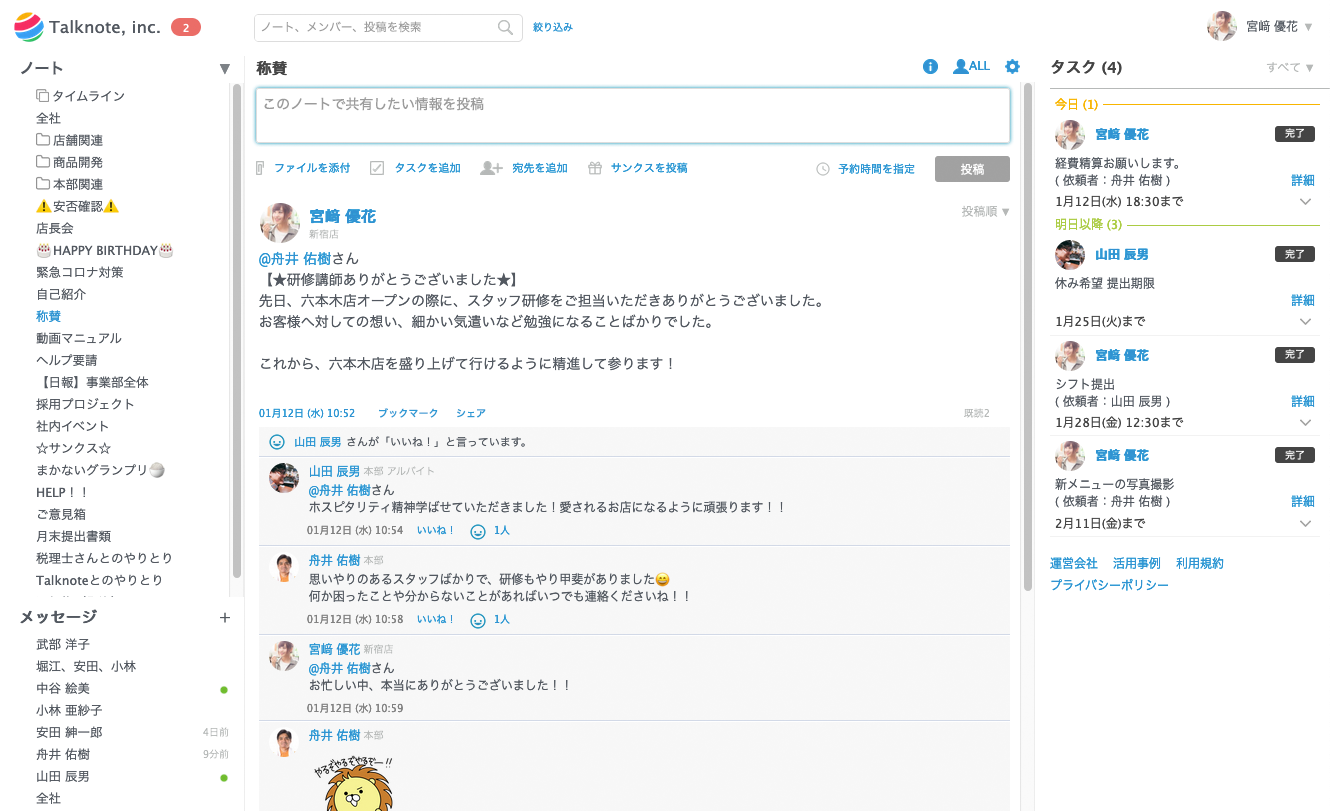The height and width of the screenshot is (811, 1330).
Task: Click the サンクスを投稿 gift icon
Action: pyautogui.click(x=594, y=168)
